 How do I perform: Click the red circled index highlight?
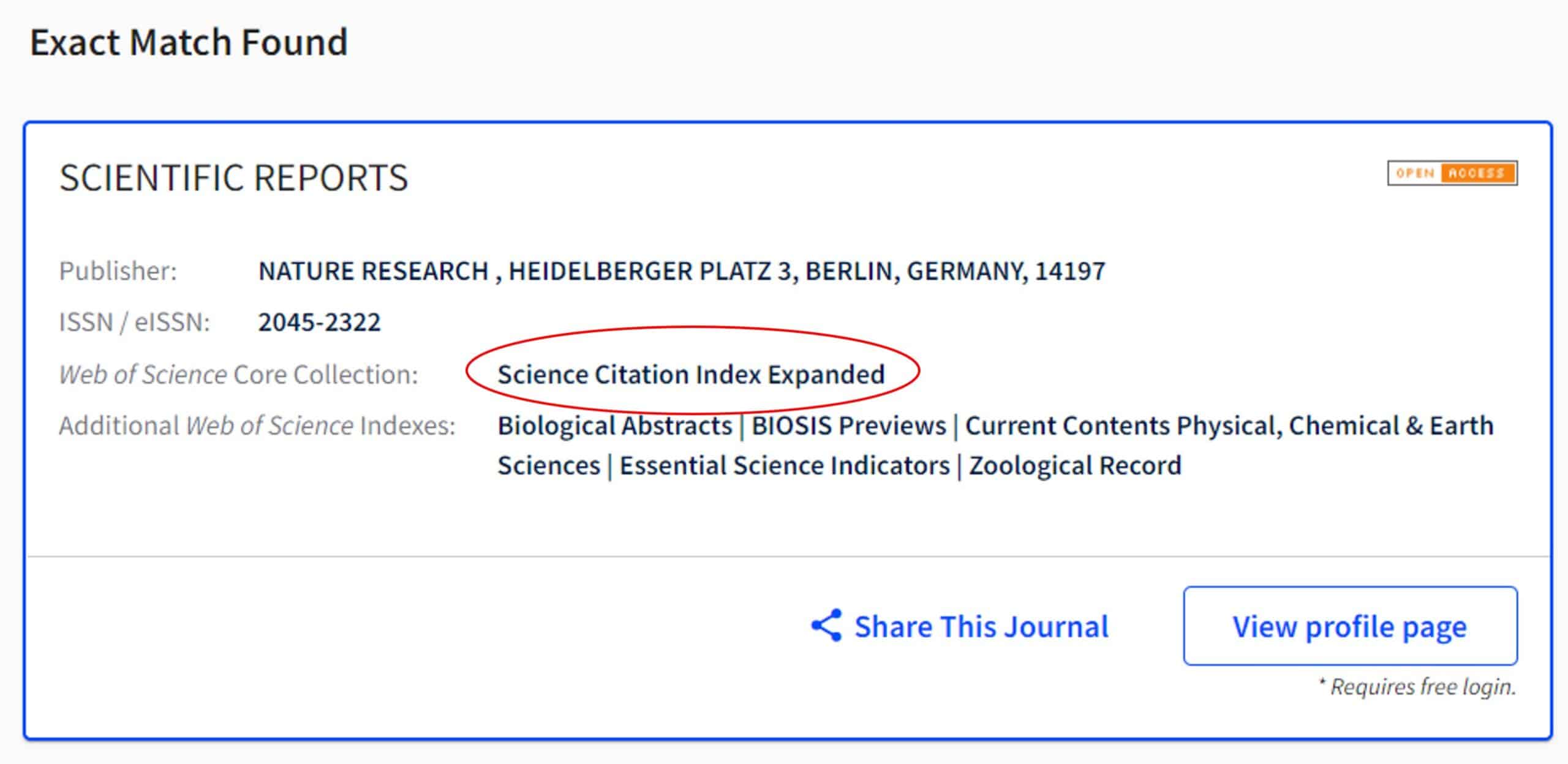pyautogui.click(x=692, y=374)
